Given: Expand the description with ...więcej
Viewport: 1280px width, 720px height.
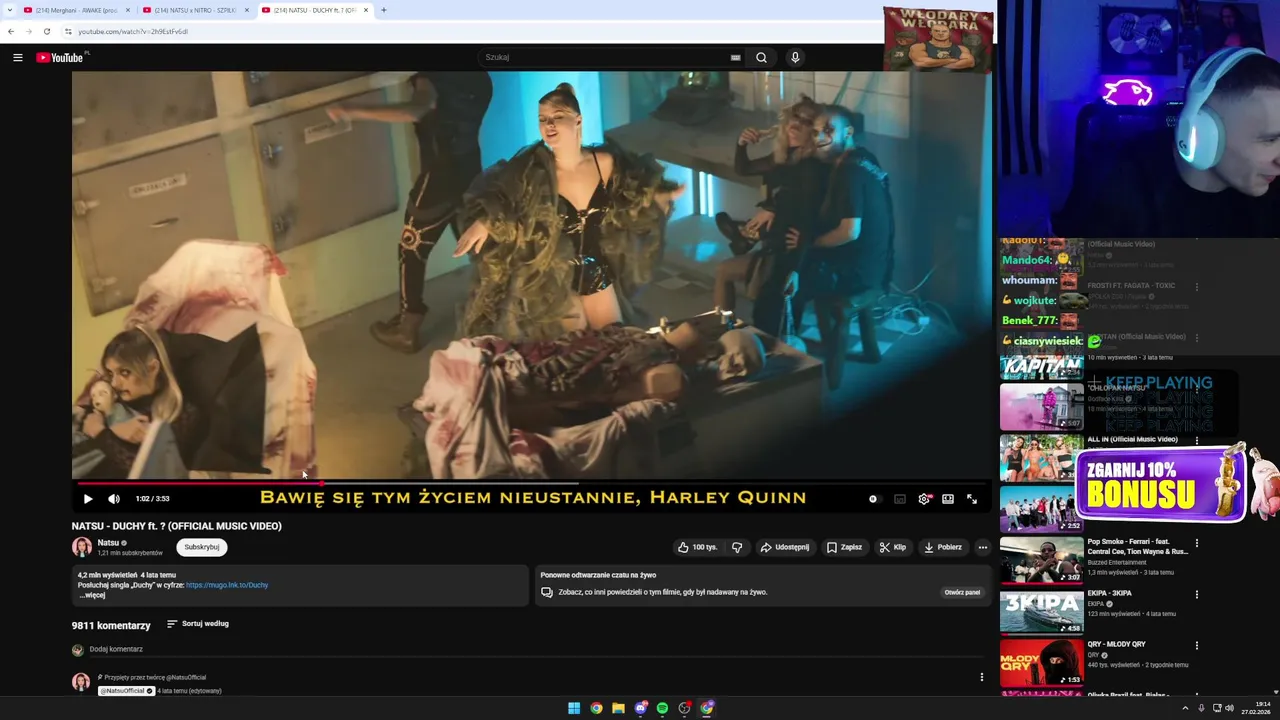Looking at the screenshot, I should pyautogui.click(x=92, y=595).
